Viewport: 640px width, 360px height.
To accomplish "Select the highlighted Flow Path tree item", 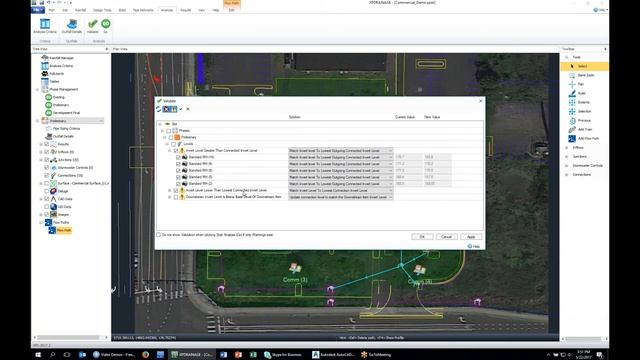I will pyautogui.click(x=60, y=230).
